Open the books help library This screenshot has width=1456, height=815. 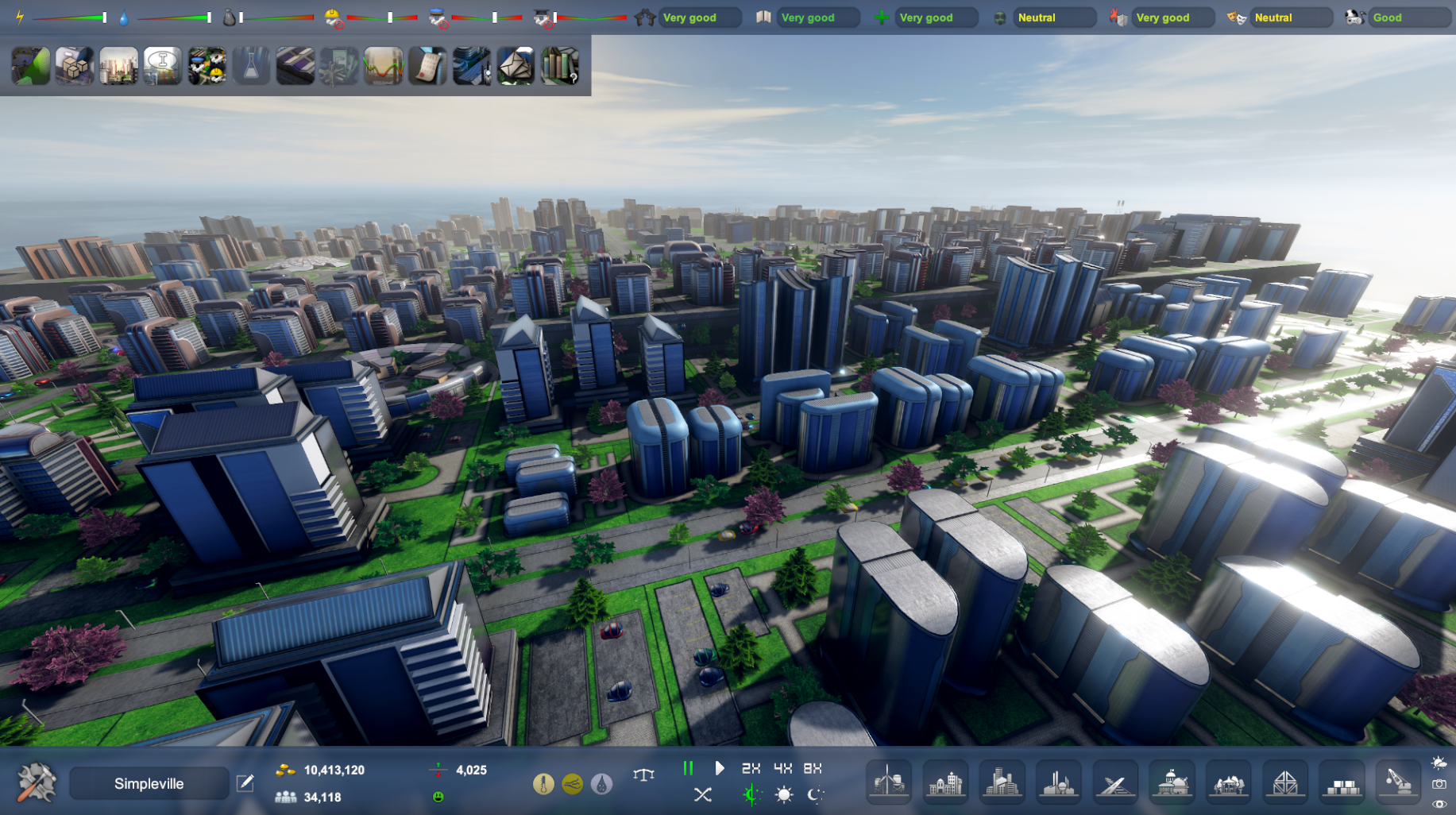[560, 65]
